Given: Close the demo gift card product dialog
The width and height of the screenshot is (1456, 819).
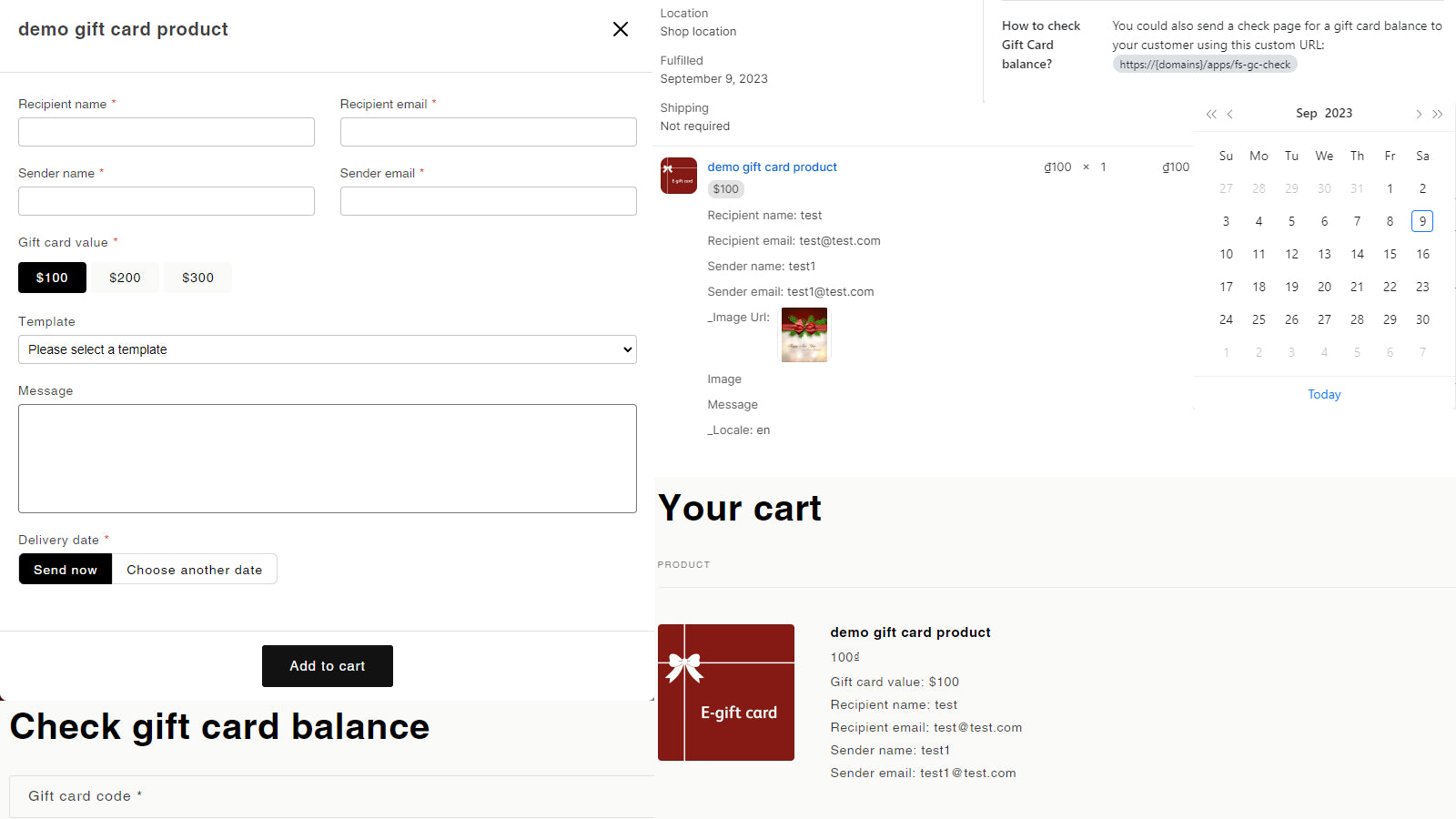Looking at the screenshot, I should (621, 29).
